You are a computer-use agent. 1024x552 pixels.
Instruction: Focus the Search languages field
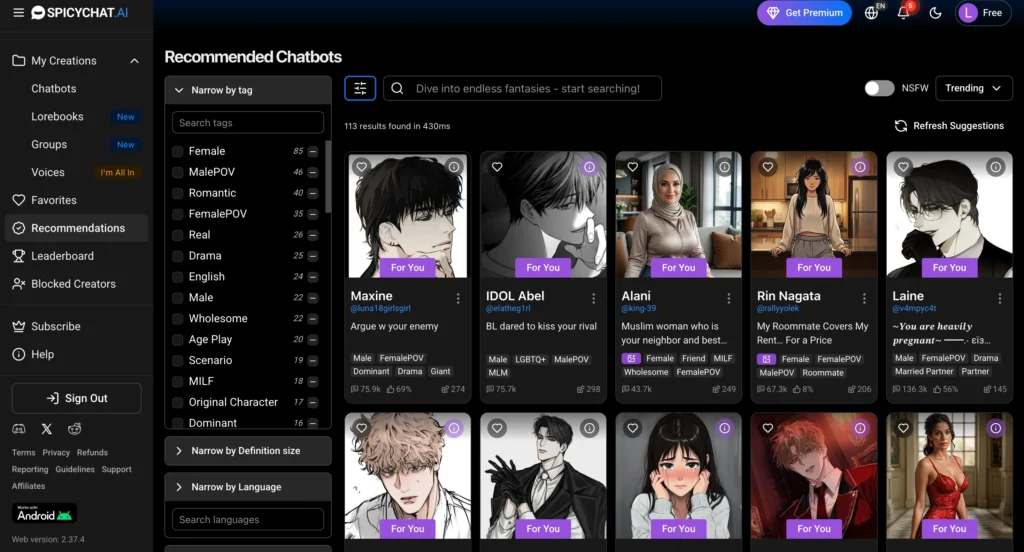[x=248, y=520]
